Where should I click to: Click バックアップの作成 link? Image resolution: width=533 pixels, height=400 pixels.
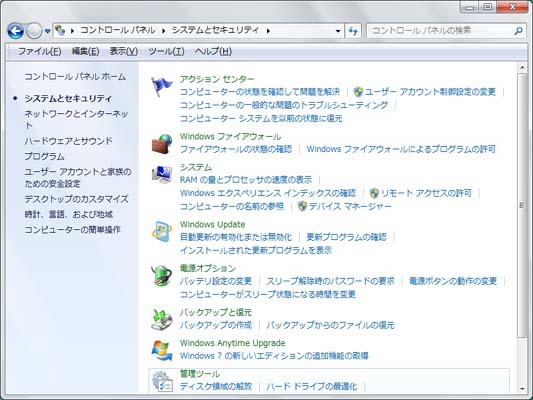[x=216, y=325]
